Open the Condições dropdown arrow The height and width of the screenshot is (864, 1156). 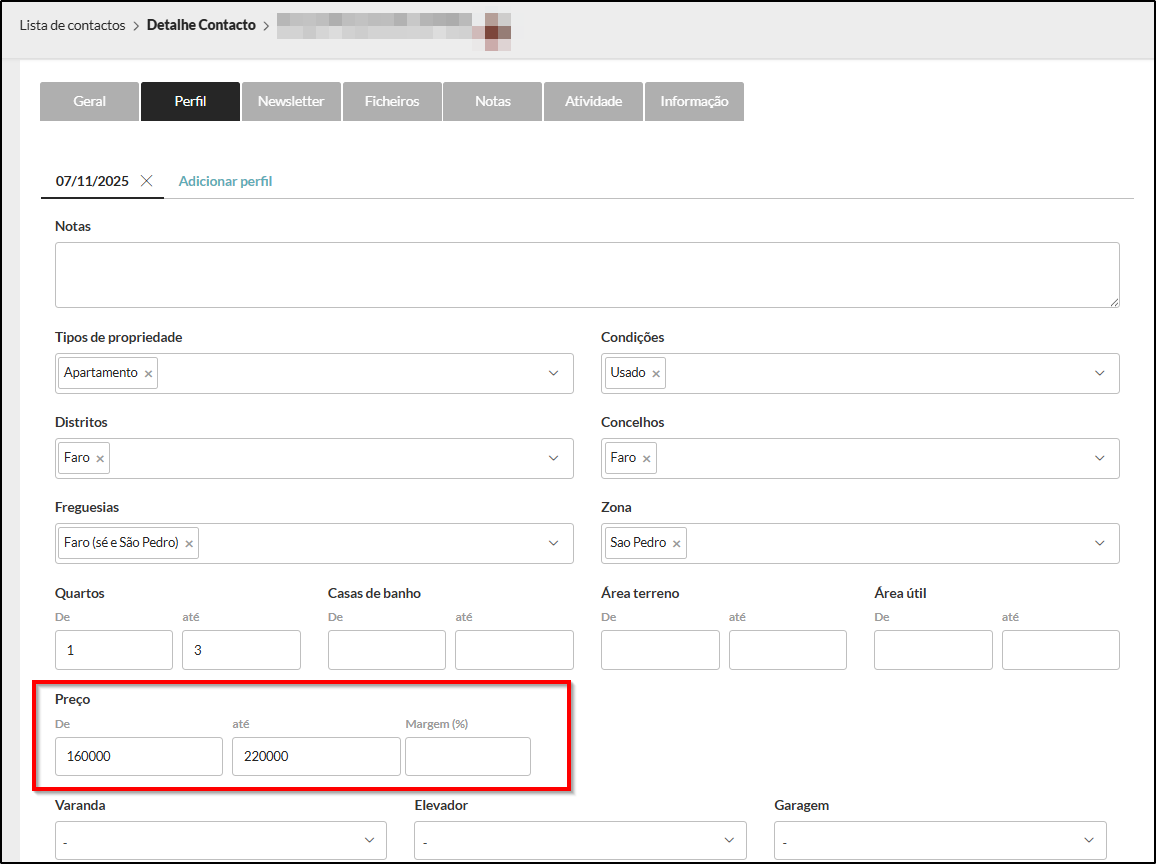(x=1099, y=373)
